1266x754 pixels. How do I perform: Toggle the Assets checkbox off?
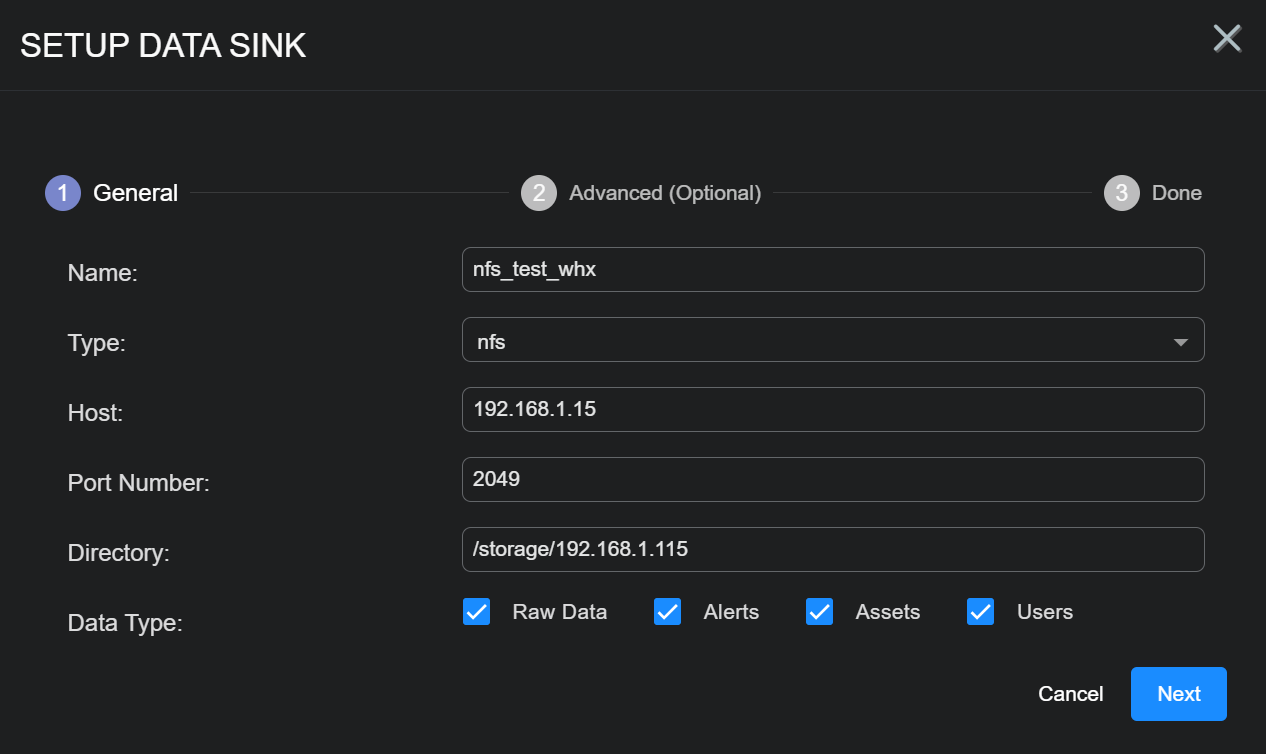[819, 611]
